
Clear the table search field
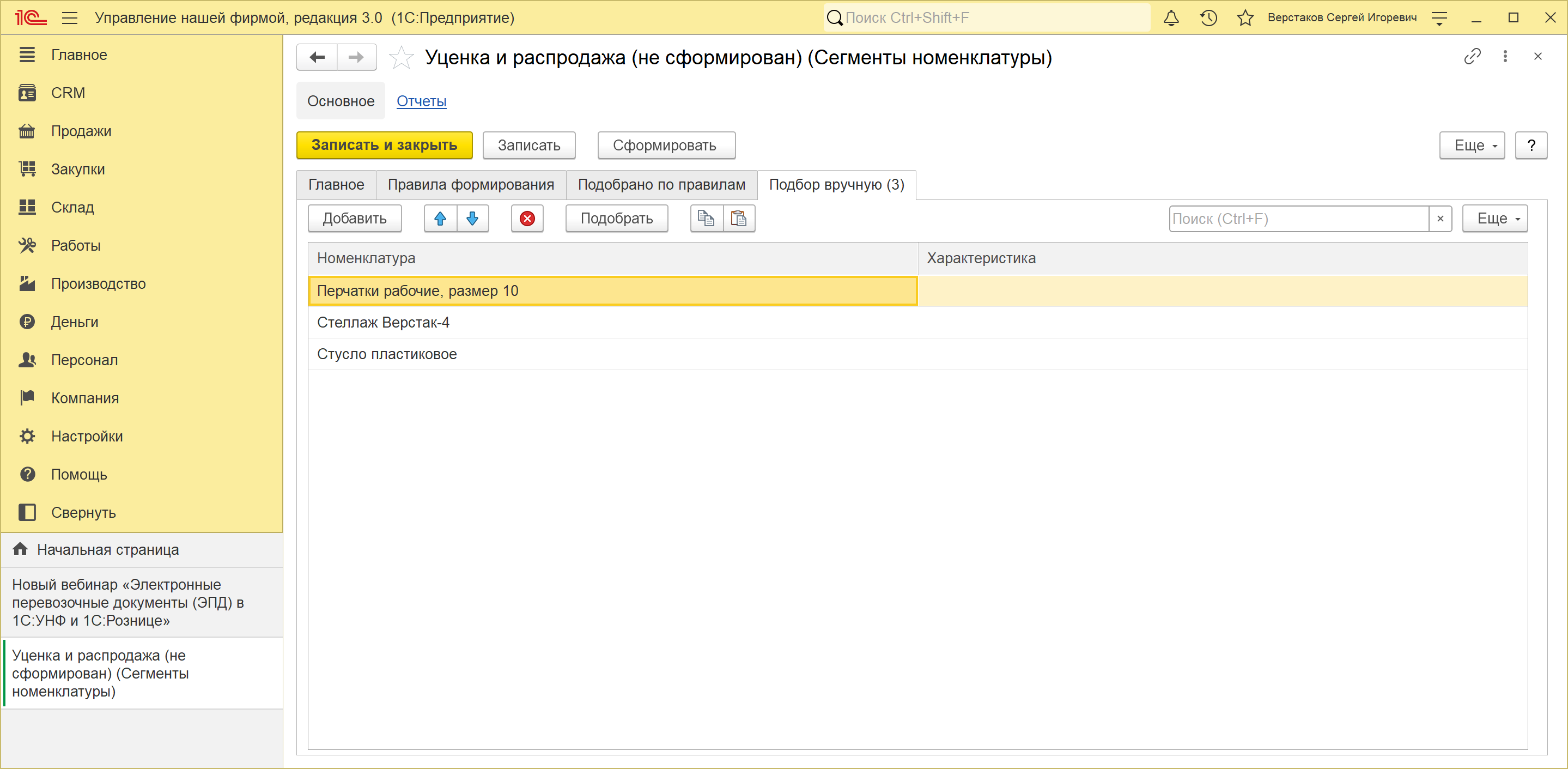(x=1440, y=219)
